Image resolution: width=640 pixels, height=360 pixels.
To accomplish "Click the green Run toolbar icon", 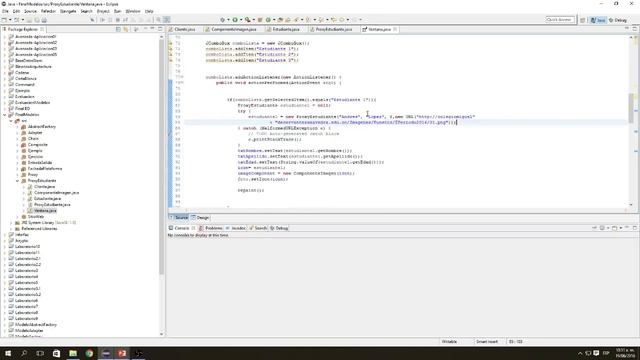I will coord(235,20).
